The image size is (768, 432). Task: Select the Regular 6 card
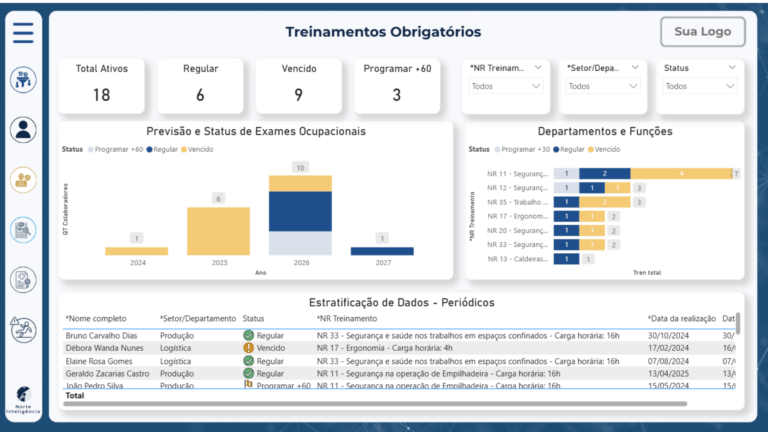click(x=200, y=86)
